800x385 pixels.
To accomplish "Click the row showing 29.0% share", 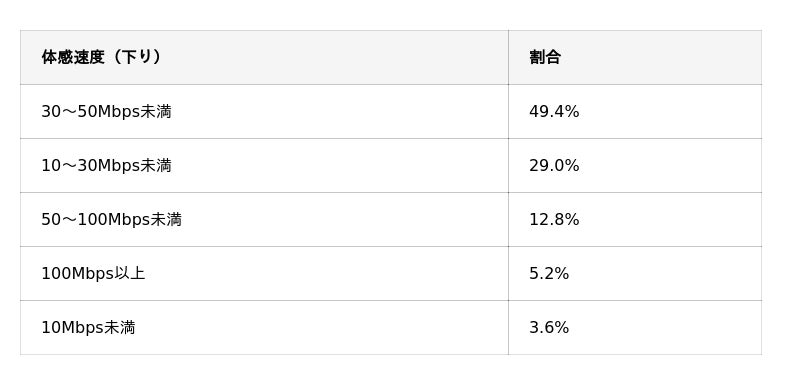I will coord(391,166).
